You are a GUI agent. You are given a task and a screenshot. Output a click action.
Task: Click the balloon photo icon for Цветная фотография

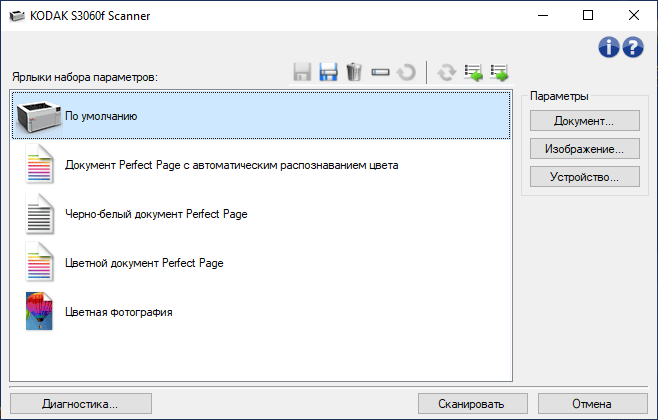pyautogui.click(x=39, y=311)
